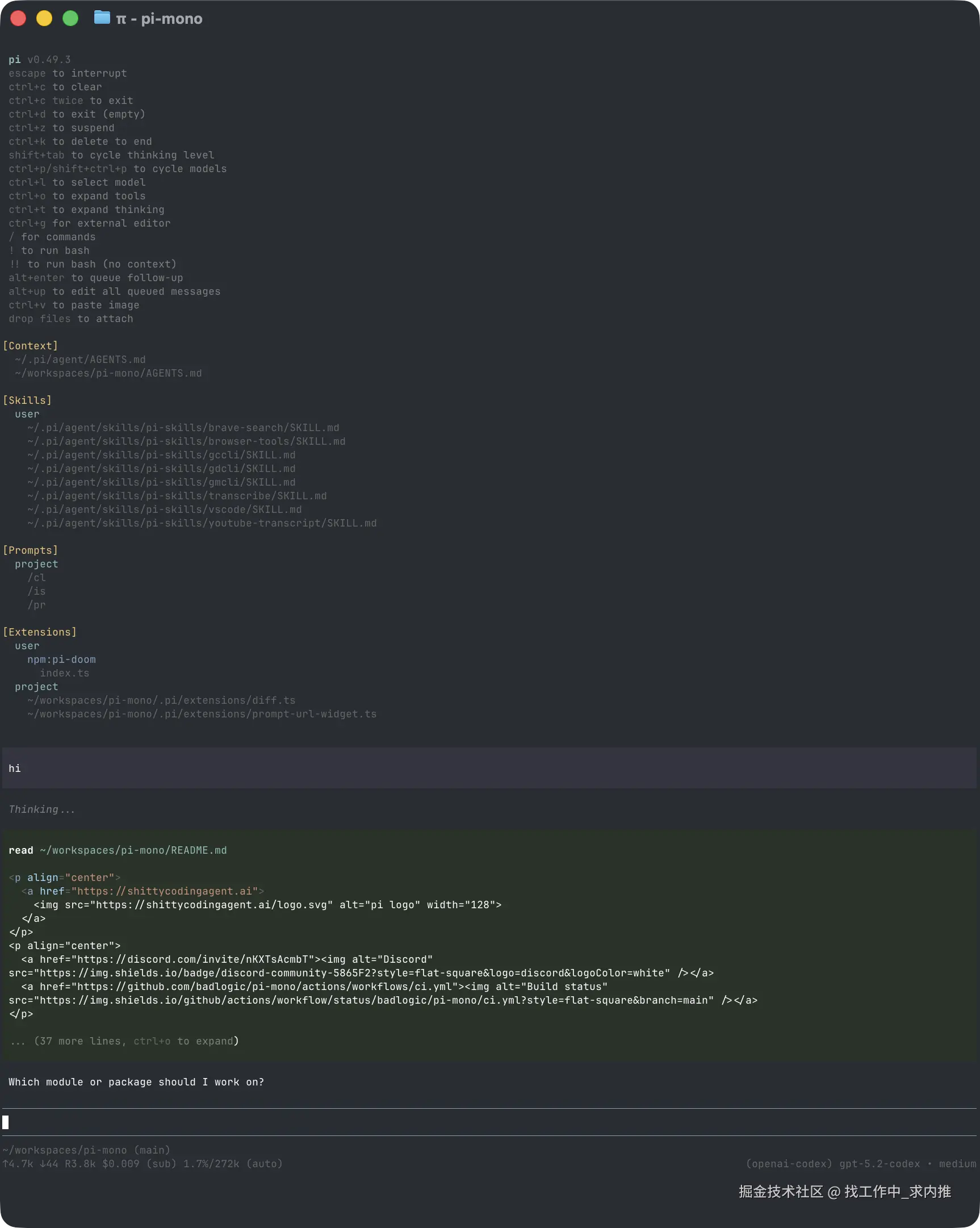The width and height of the screenshot is (980, 1228).
Task: Open the discord.com invite URL
Action: (196, 959)
